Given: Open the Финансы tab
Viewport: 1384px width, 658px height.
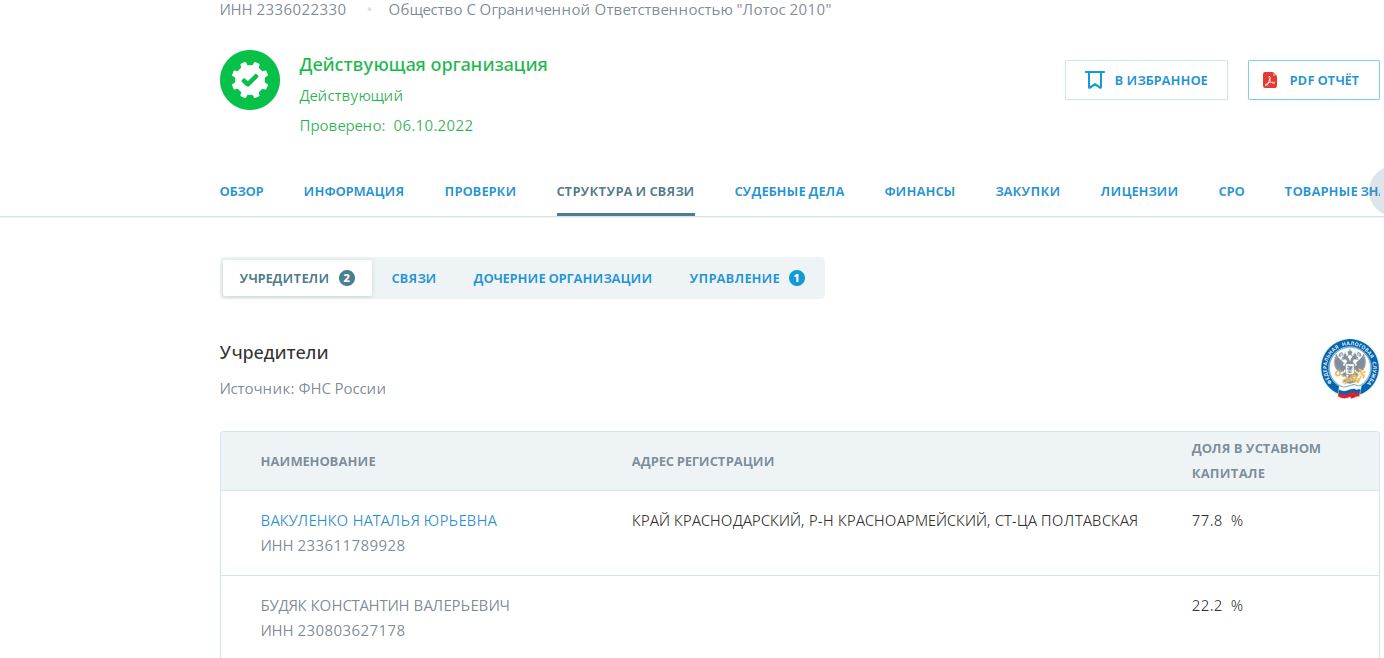Looking at the screenshot, I should click(919, 191).
